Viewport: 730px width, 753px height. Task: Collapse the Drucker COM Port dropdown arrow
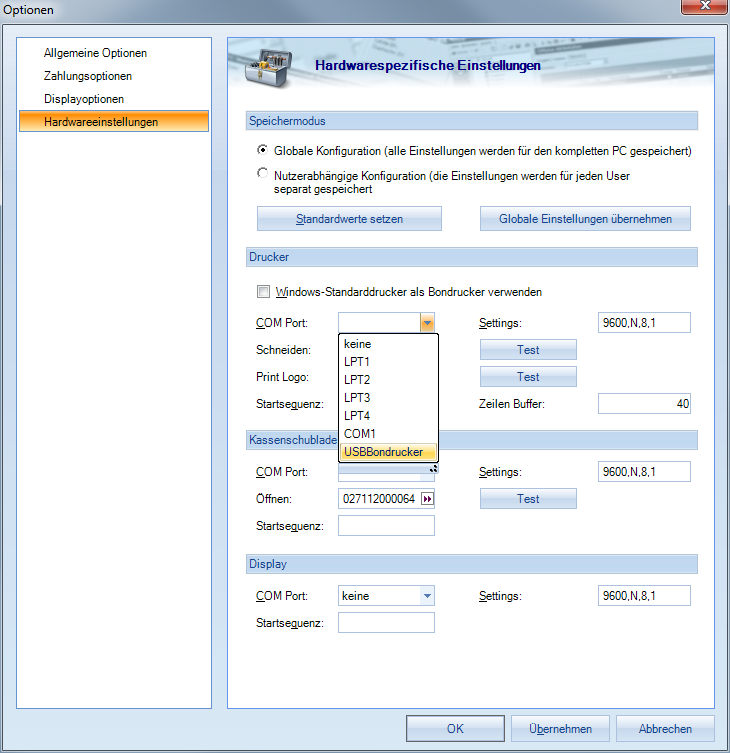coord(427,323)
